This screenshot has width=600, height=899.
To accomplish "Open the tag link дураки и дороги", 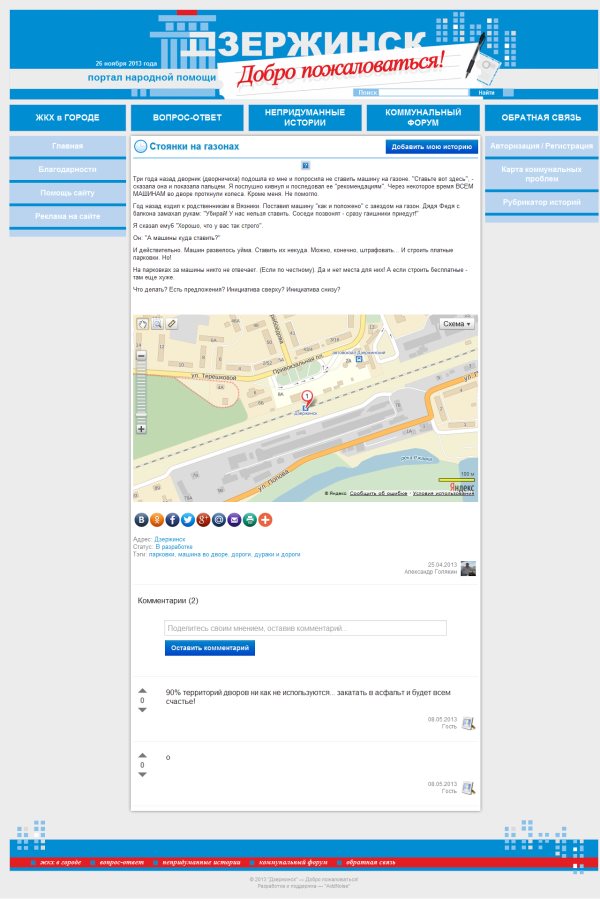I will 277,554.
